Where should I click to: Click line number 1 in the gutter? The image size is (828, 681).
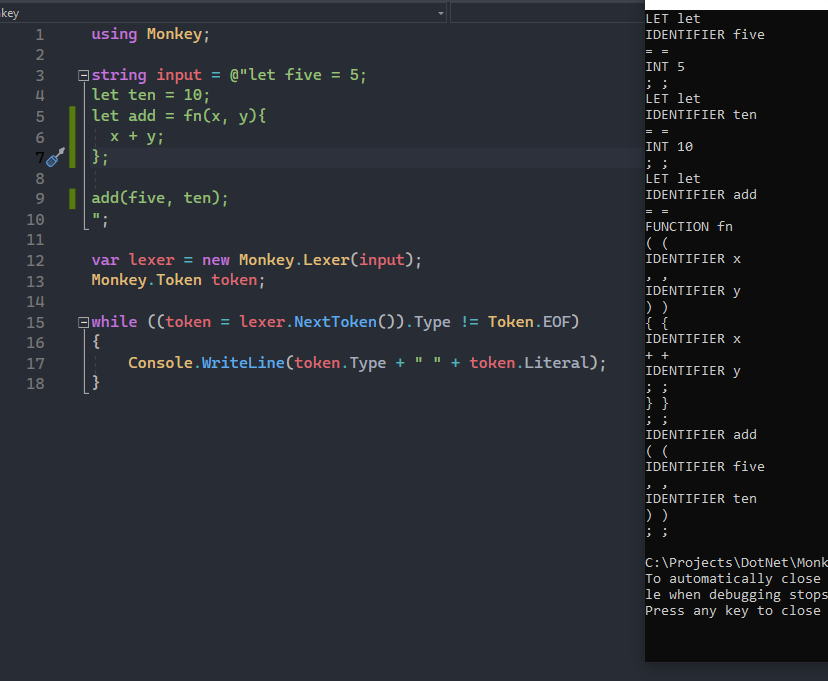40,35
